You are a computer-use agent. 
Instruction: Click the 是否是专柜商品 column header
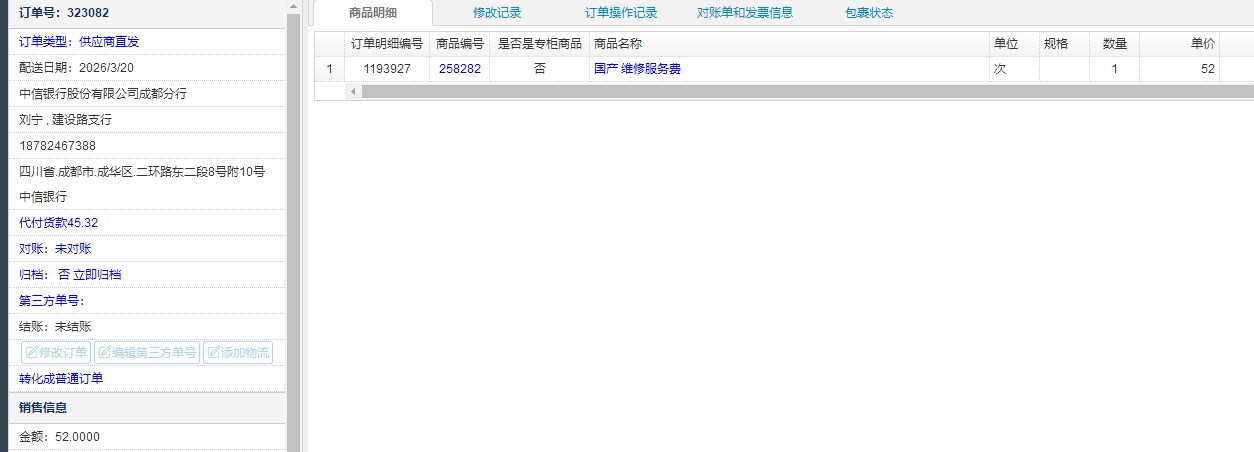click(539, 44)
